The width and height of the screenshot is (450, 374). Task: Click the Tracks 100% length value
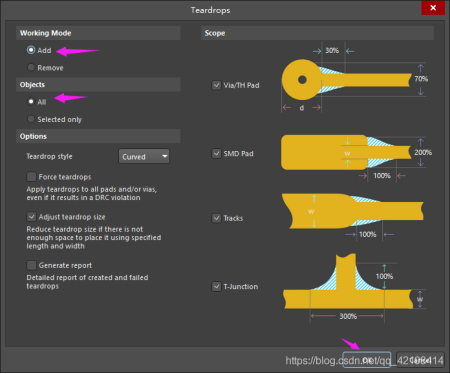pyautogui.click(x=368, y=234)
